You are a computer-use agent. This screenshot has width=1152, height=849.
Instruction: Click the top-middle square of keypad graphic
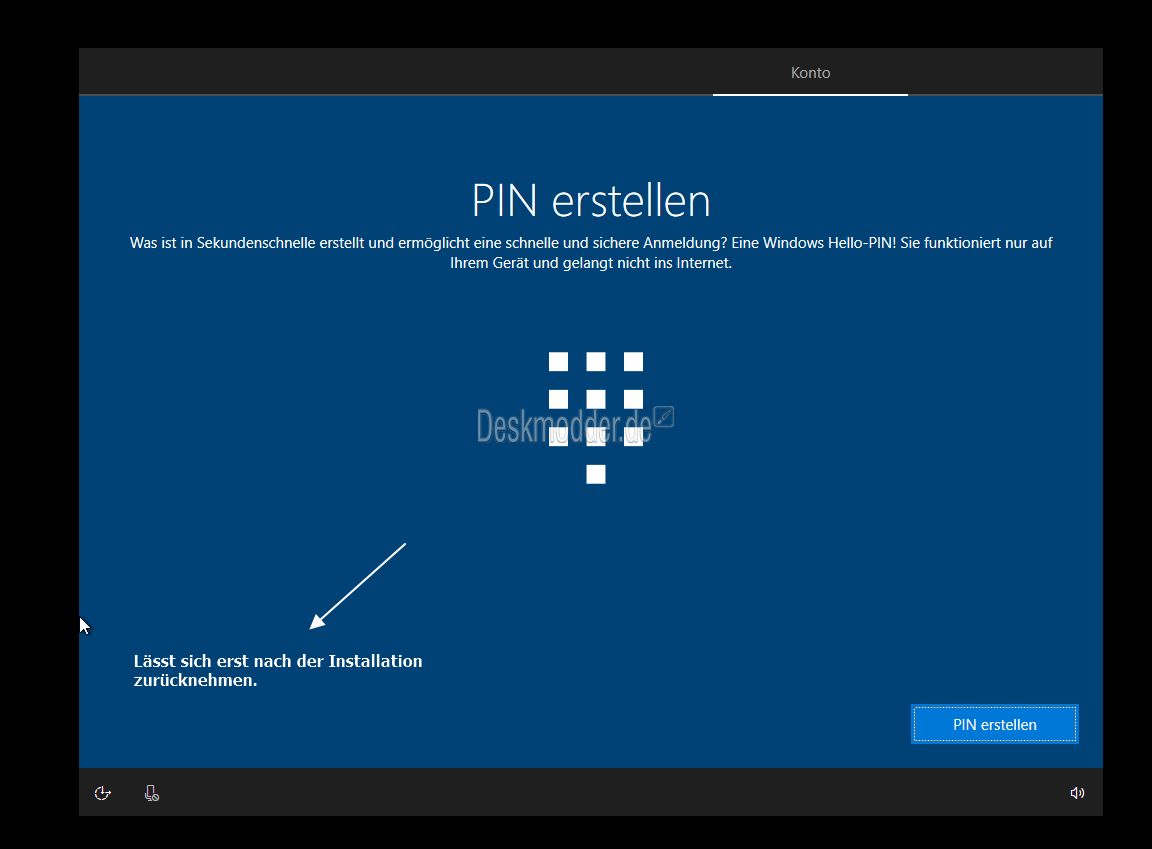(596, 362)
